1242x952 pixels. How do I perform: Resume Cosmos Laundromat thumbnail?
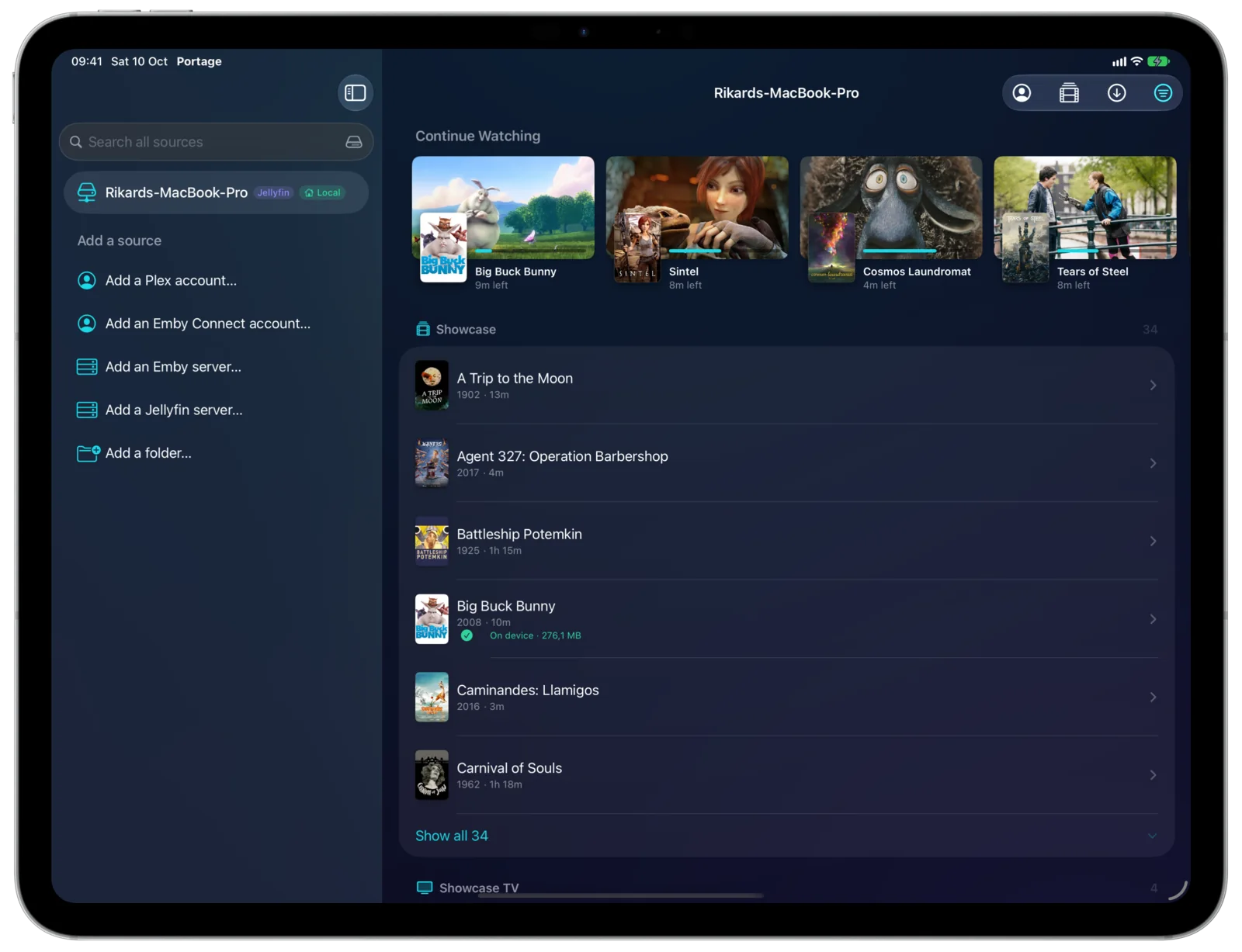click(x=891, y=207)
